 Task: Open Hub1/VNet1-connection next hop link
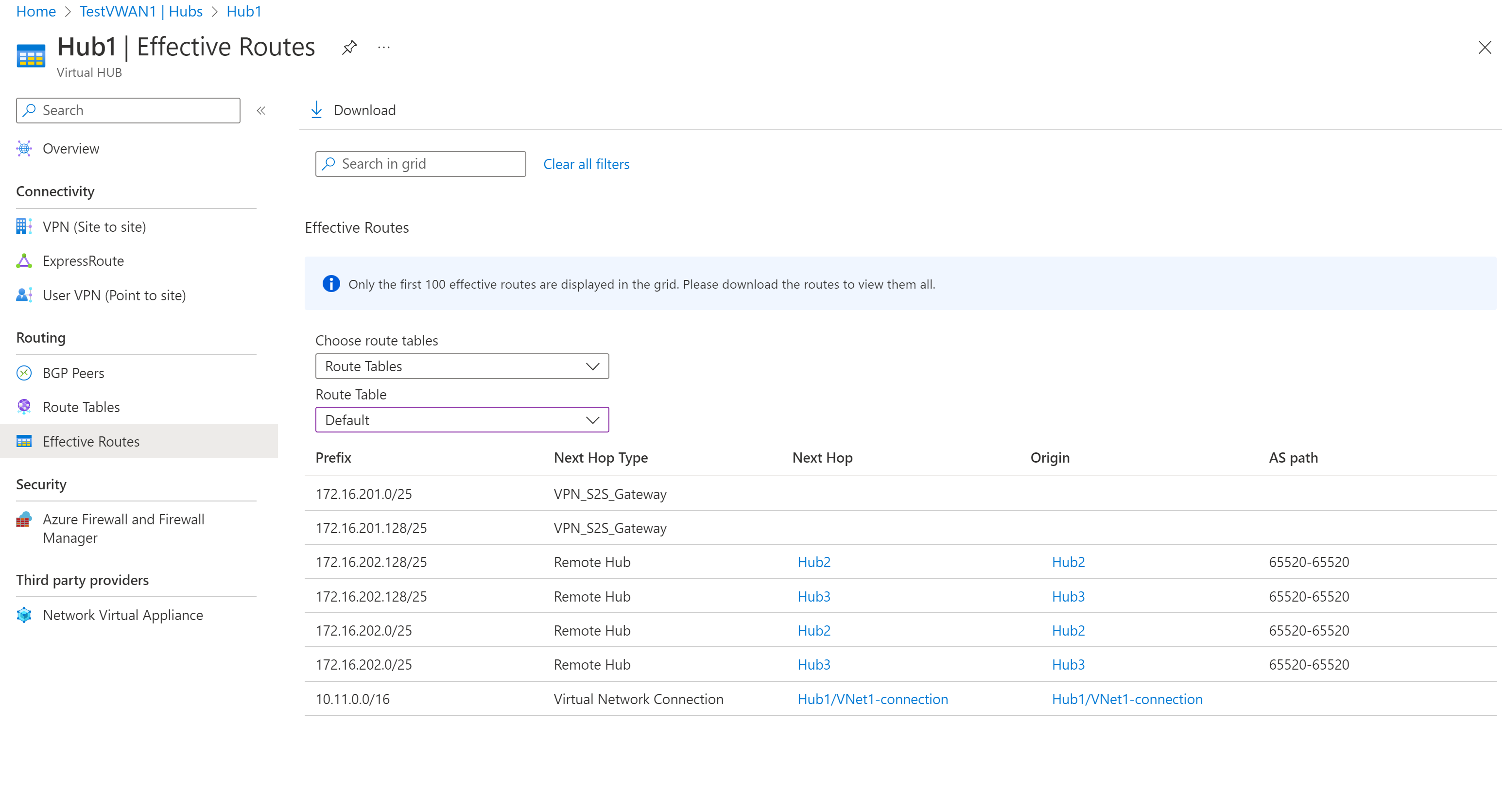872,699
